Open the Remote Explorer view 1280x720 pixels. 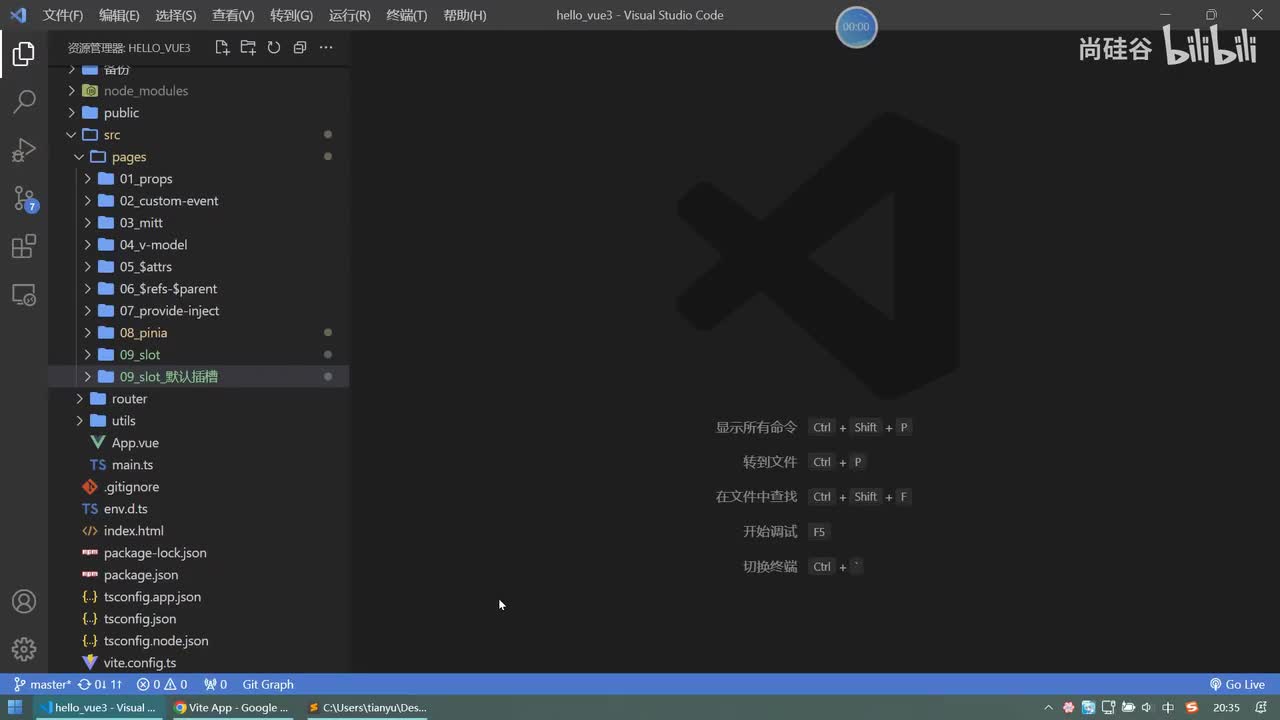pyautogui.click(x=24, y=295)
